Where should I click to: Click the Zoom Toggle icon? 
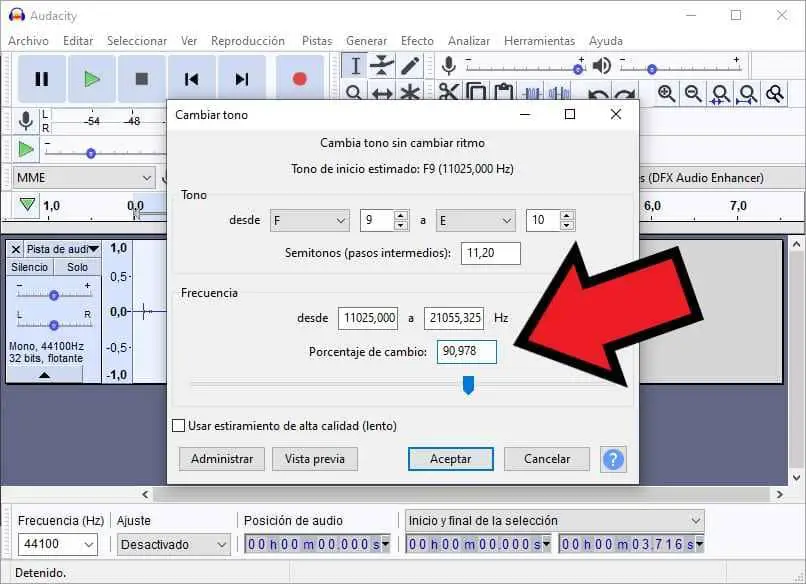click(774, 94)
